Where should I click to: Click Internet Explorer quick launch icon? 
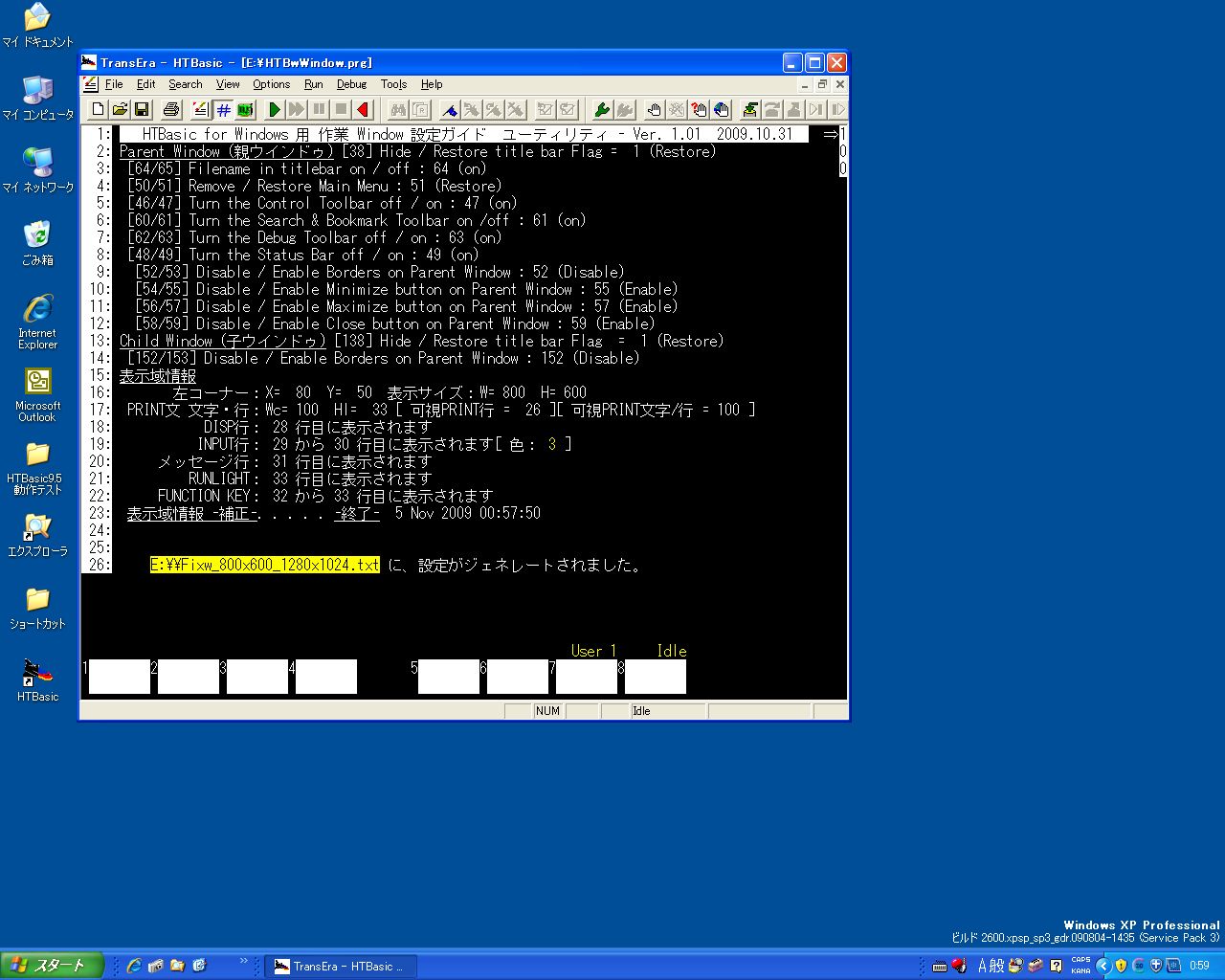pos(134,966)
